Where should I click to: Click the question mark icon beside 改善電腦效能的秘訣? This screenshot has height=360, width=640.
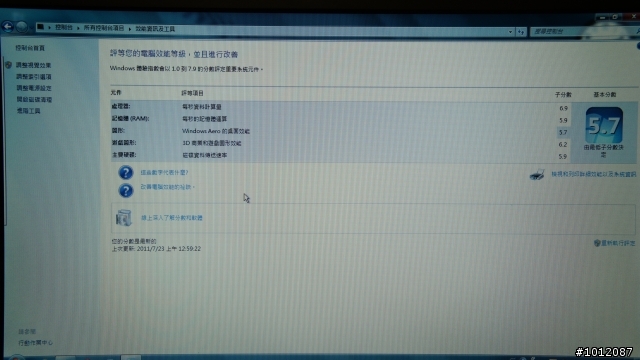click(x=126, y=190)
